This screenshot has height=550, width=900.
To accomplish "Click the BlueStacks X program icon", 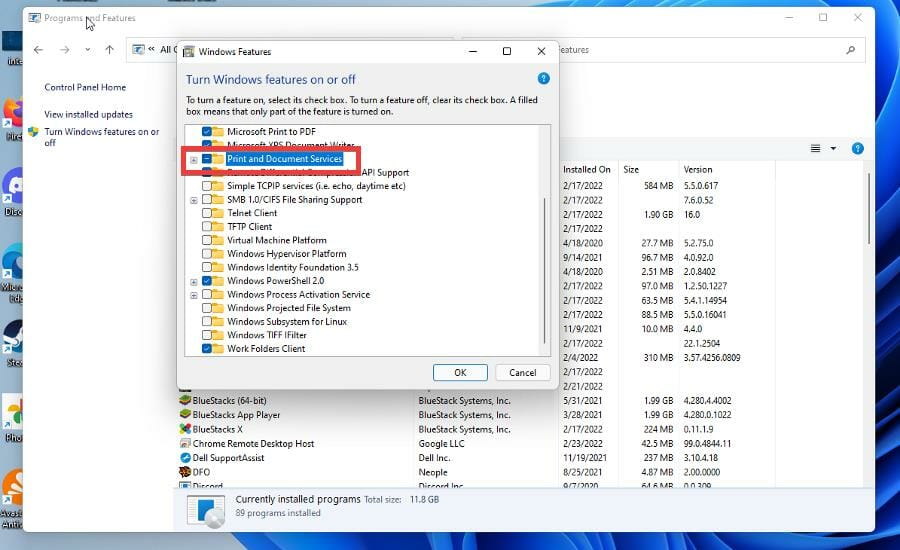I will (x=185, y=428).
